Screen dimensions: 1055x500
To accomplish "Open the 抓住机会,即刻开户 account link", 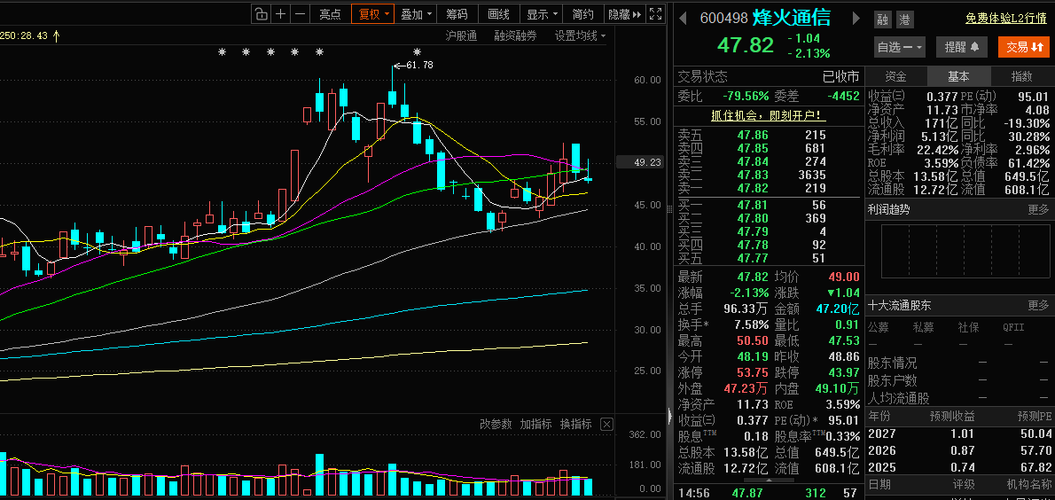I will tap(768, 116).
